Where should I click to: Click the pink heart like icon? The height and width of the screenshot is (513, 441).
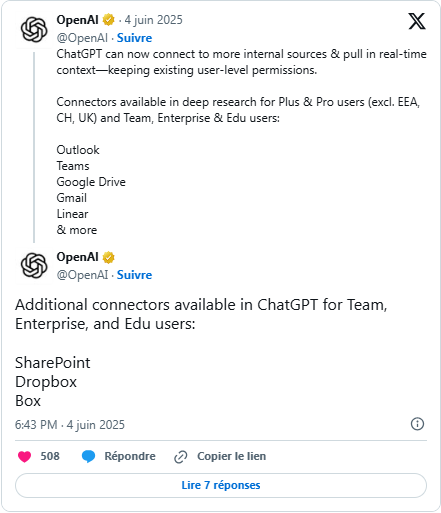tap(24, 456)
